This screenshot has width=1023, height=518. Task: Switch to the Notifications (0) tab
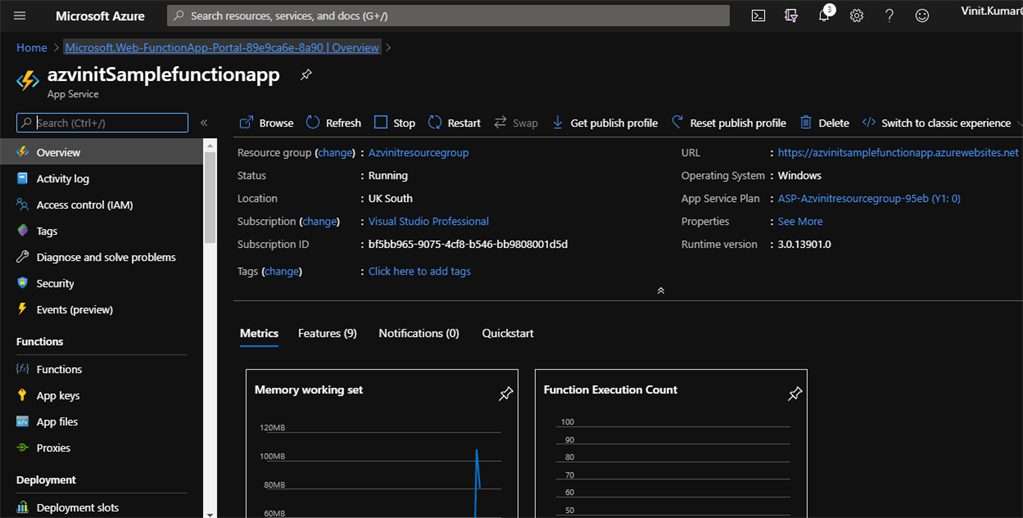[419, 333]
